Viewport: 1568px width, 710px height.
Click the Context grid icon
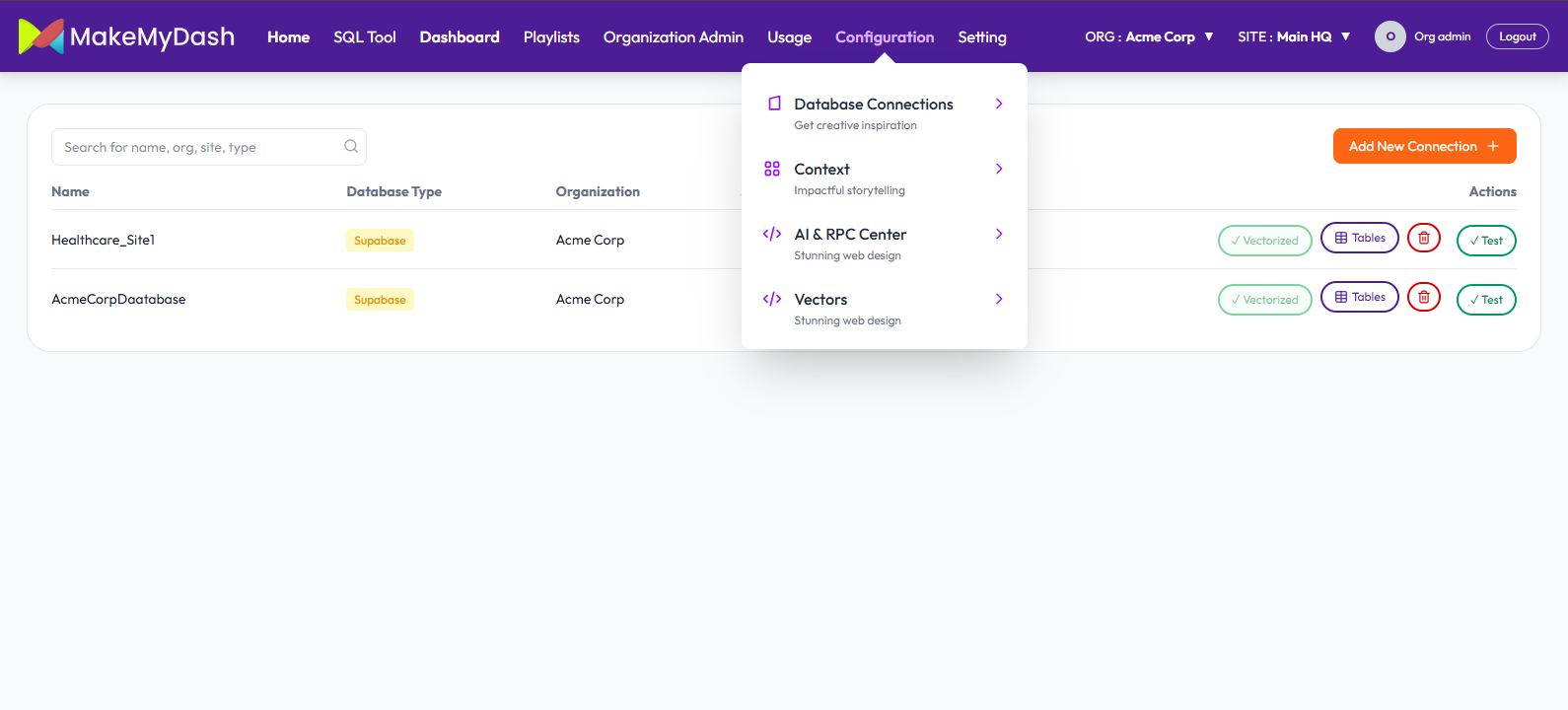[x=772, y=169]
